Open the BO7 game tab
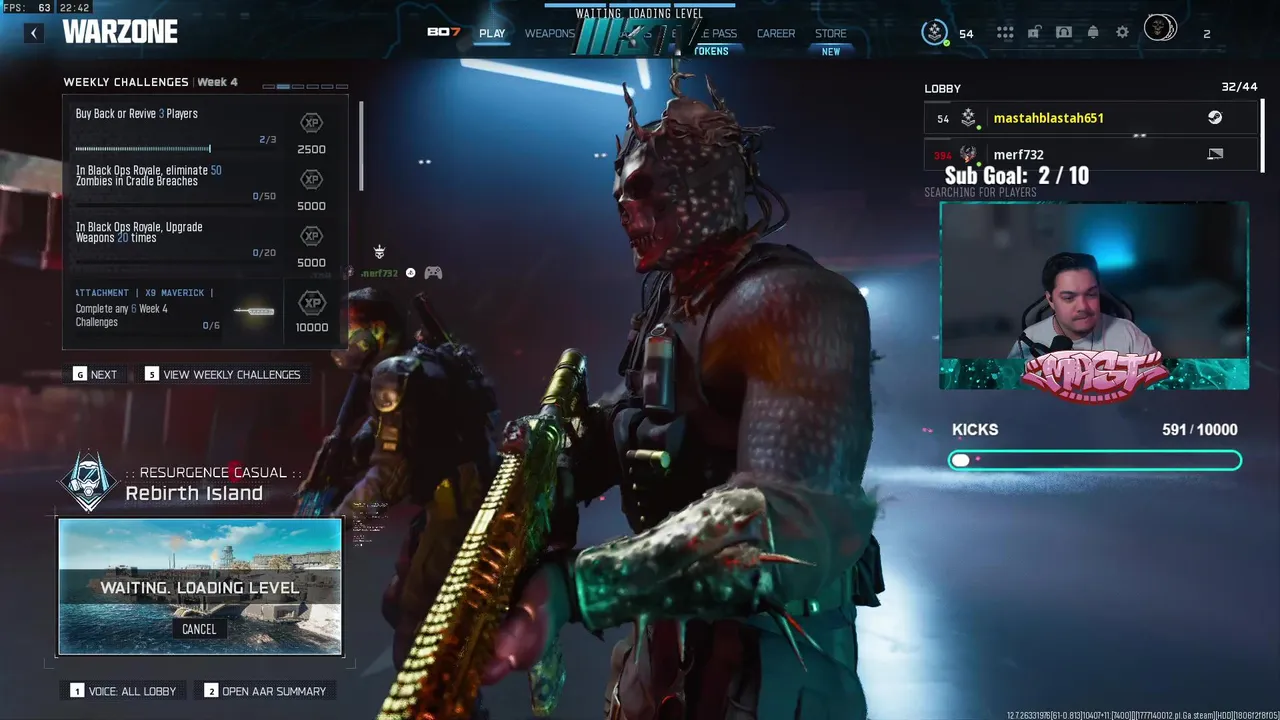 click(443, 32)
